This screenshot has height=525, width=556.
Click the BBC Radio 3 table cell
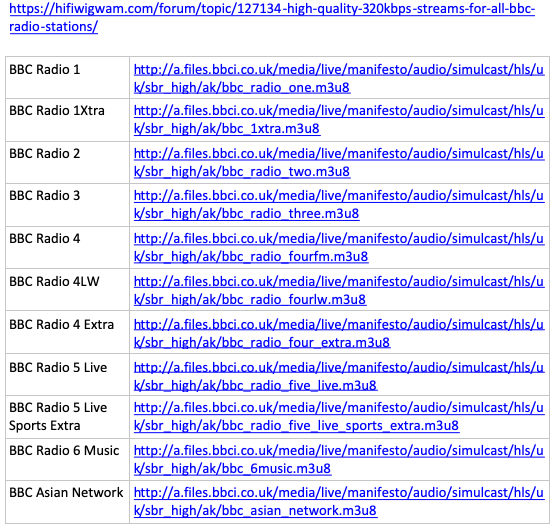coord(67,205)
